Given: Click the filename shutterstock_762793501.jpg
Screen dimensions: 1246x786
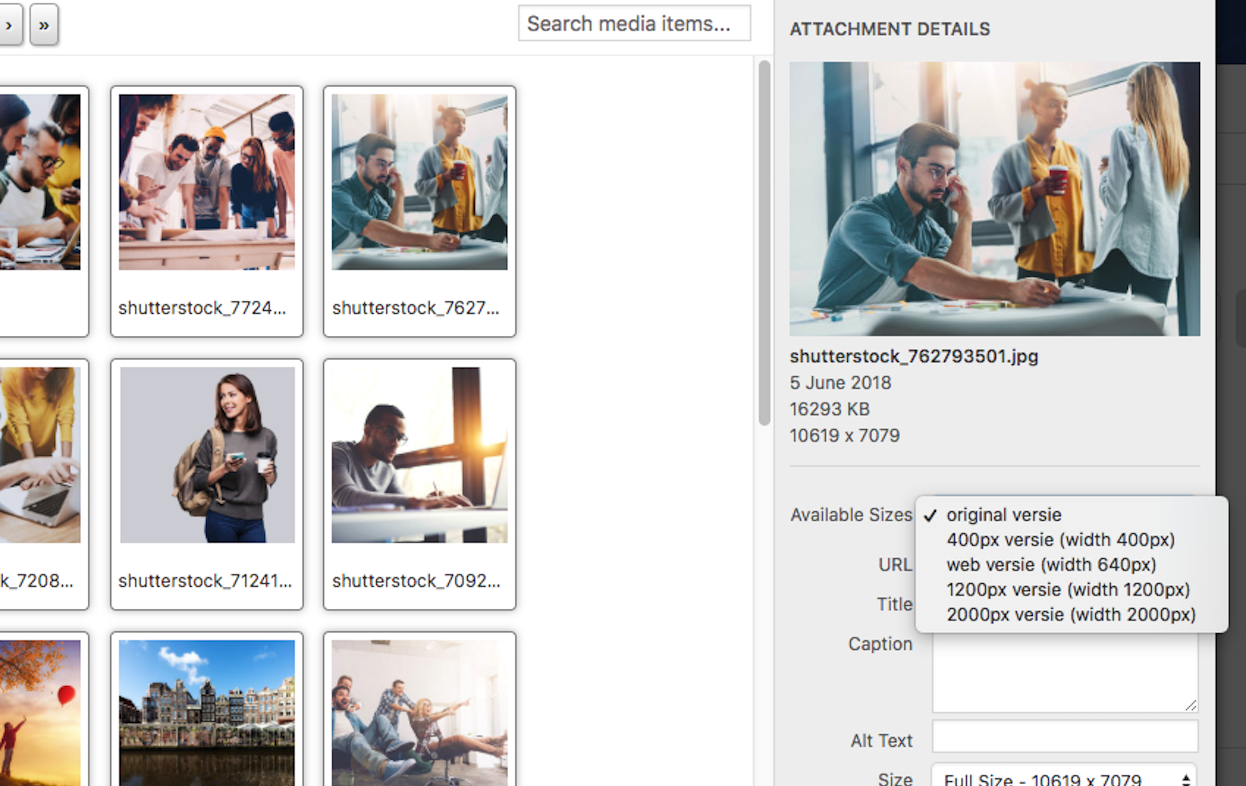Looking at the screenshot, I should pyautogui.click(x=914, y=356).
